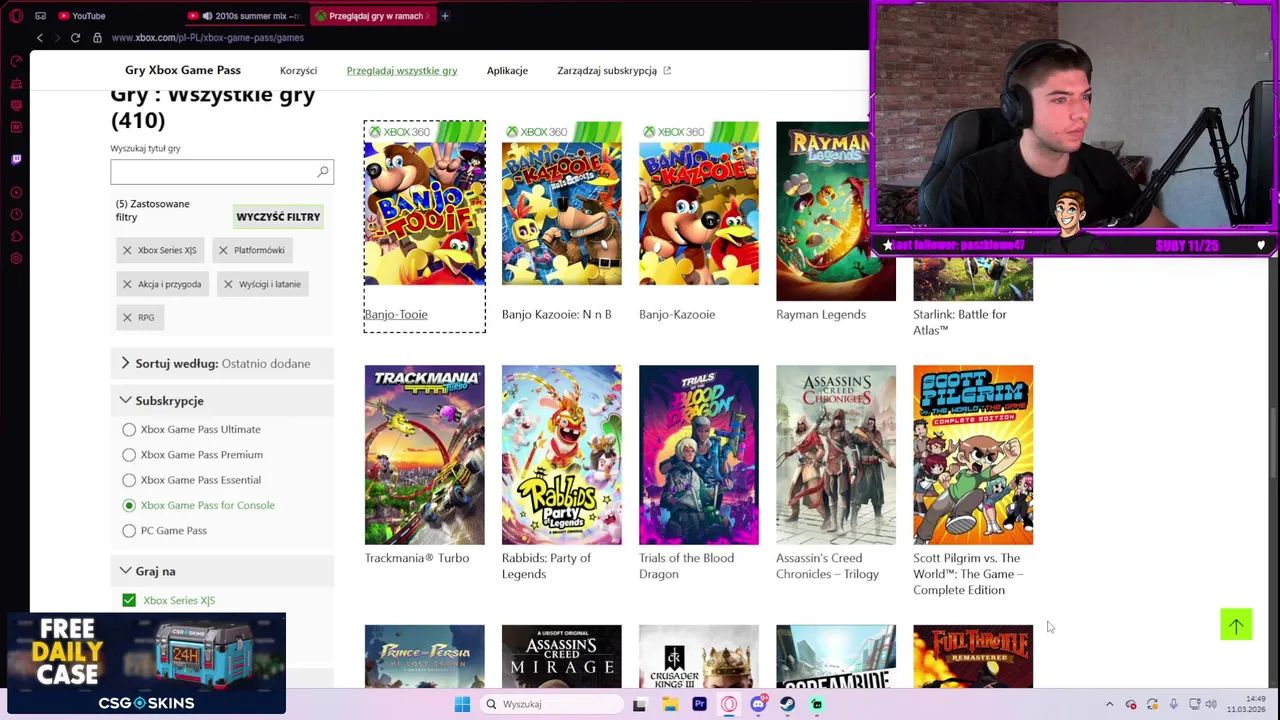
Task: Click the browser address bar URL
Action: point(208,38)
